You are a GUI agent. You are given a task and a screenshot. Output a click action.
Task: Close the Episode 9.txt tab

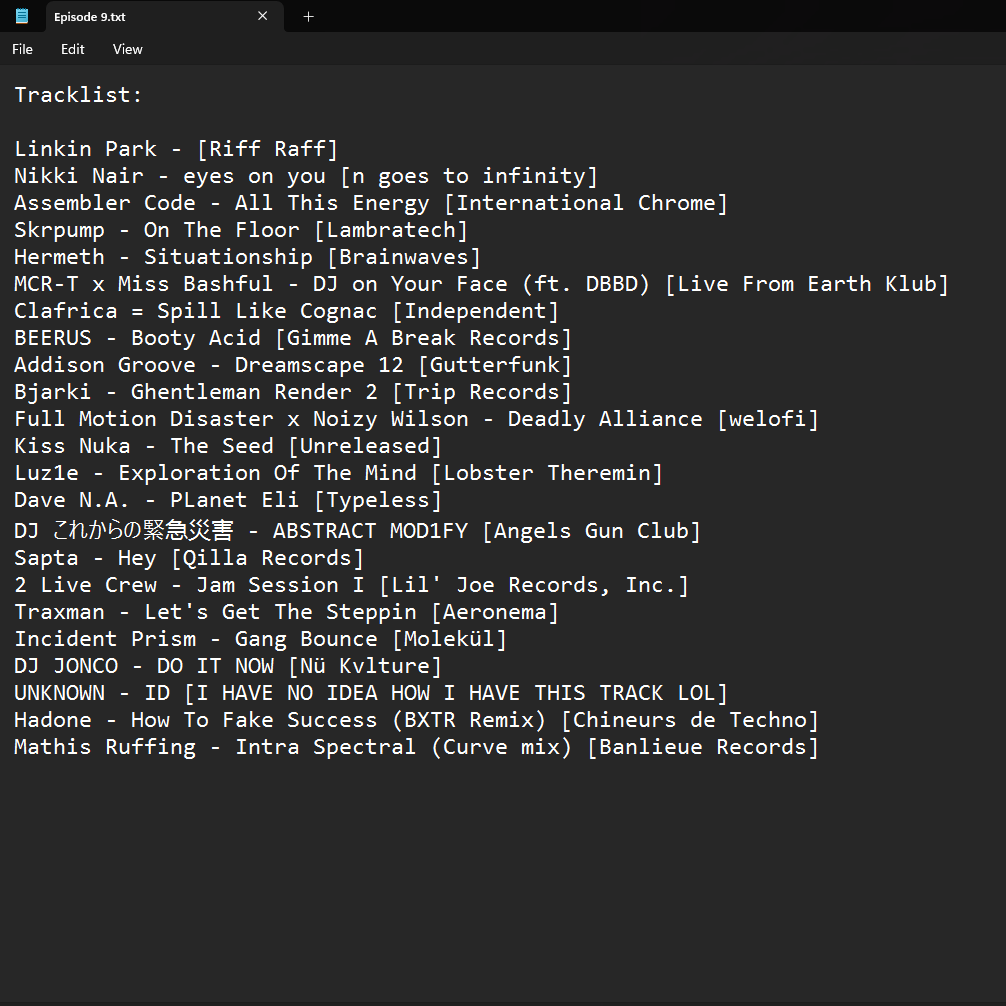click(x=262, y=16)
